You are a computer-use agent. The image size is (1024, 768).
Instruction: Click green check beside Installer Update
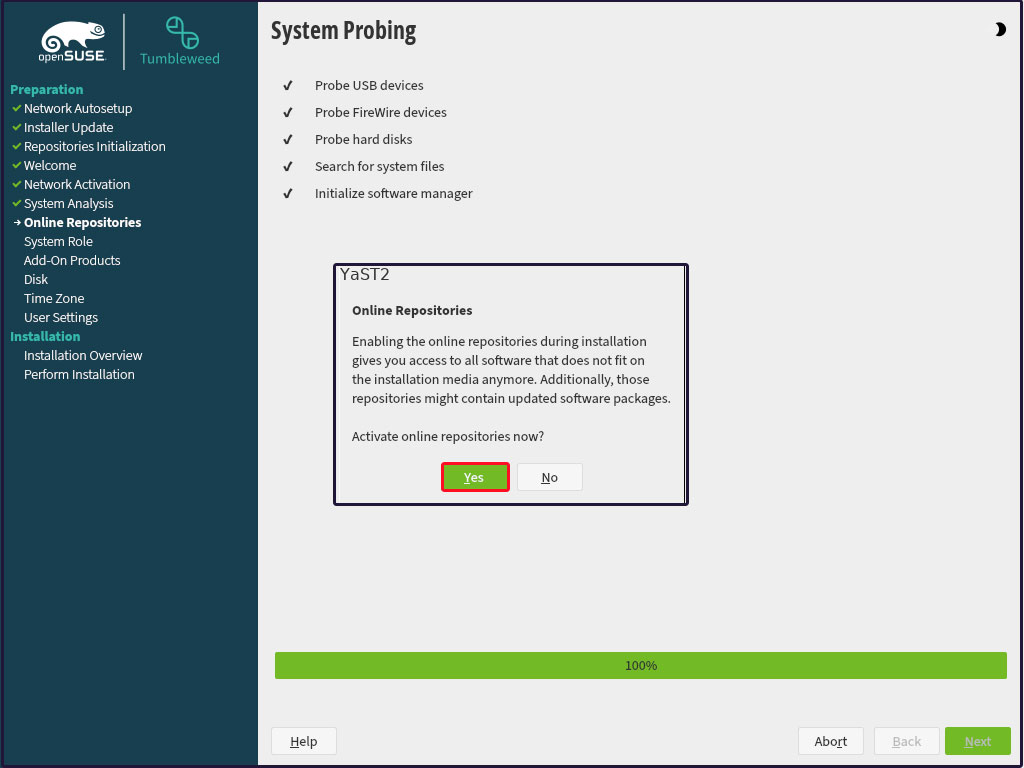(x=16, y=127)
